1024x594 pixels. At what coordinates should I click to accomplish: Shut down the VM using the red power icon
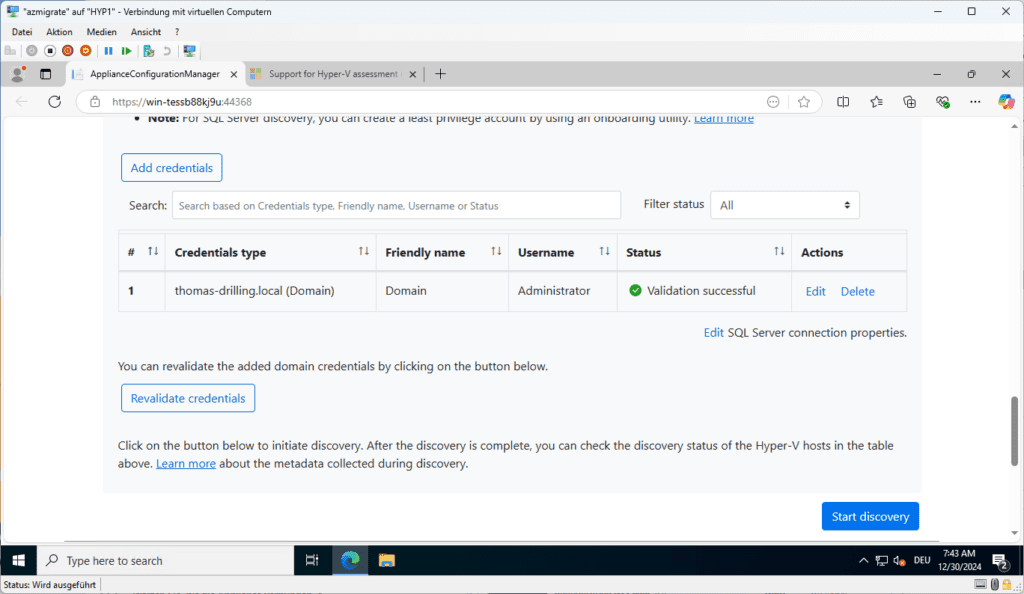(x=67, y=51)
